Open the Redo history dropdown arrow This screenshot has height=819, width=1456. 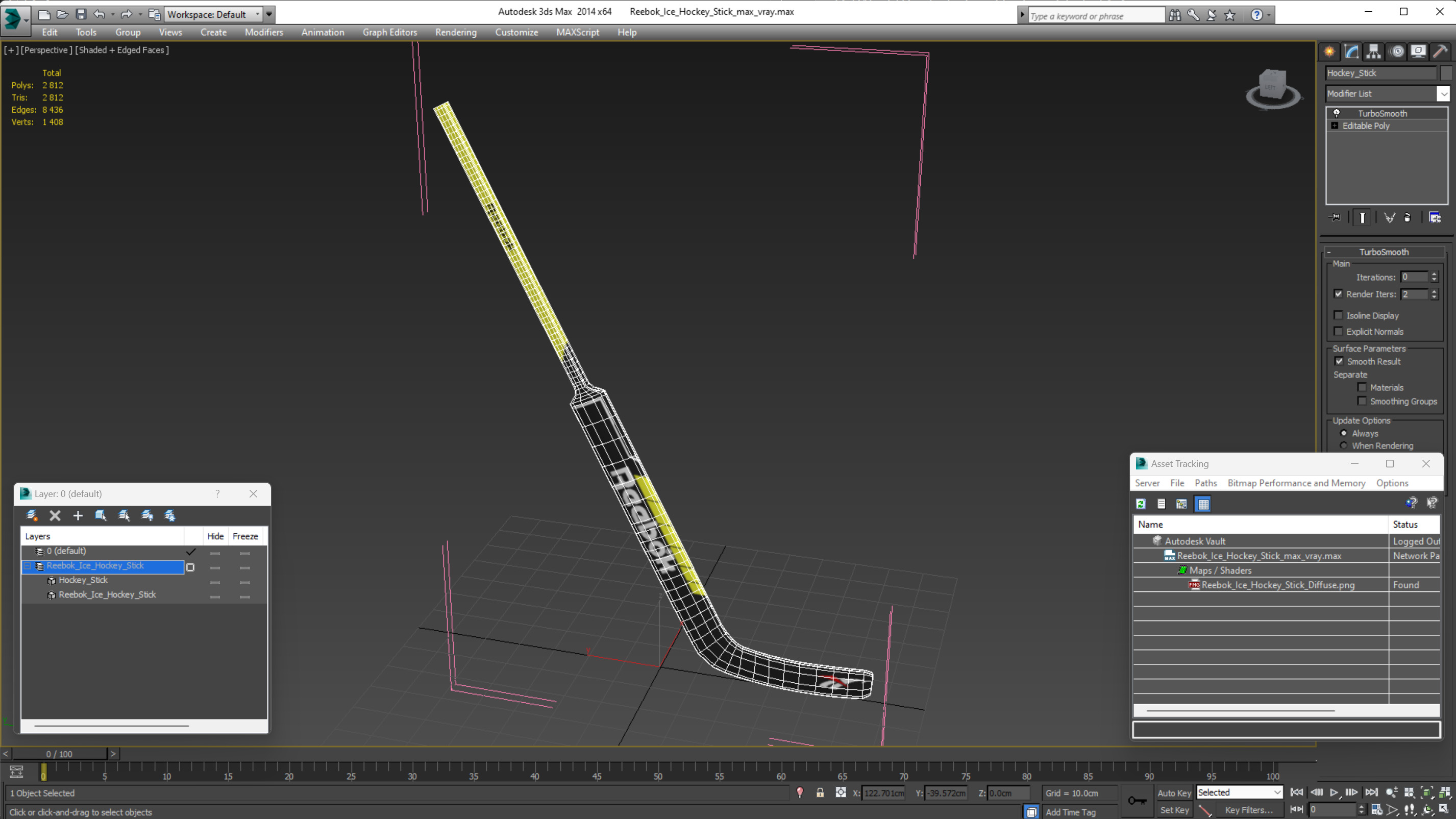tap(140, 14)
